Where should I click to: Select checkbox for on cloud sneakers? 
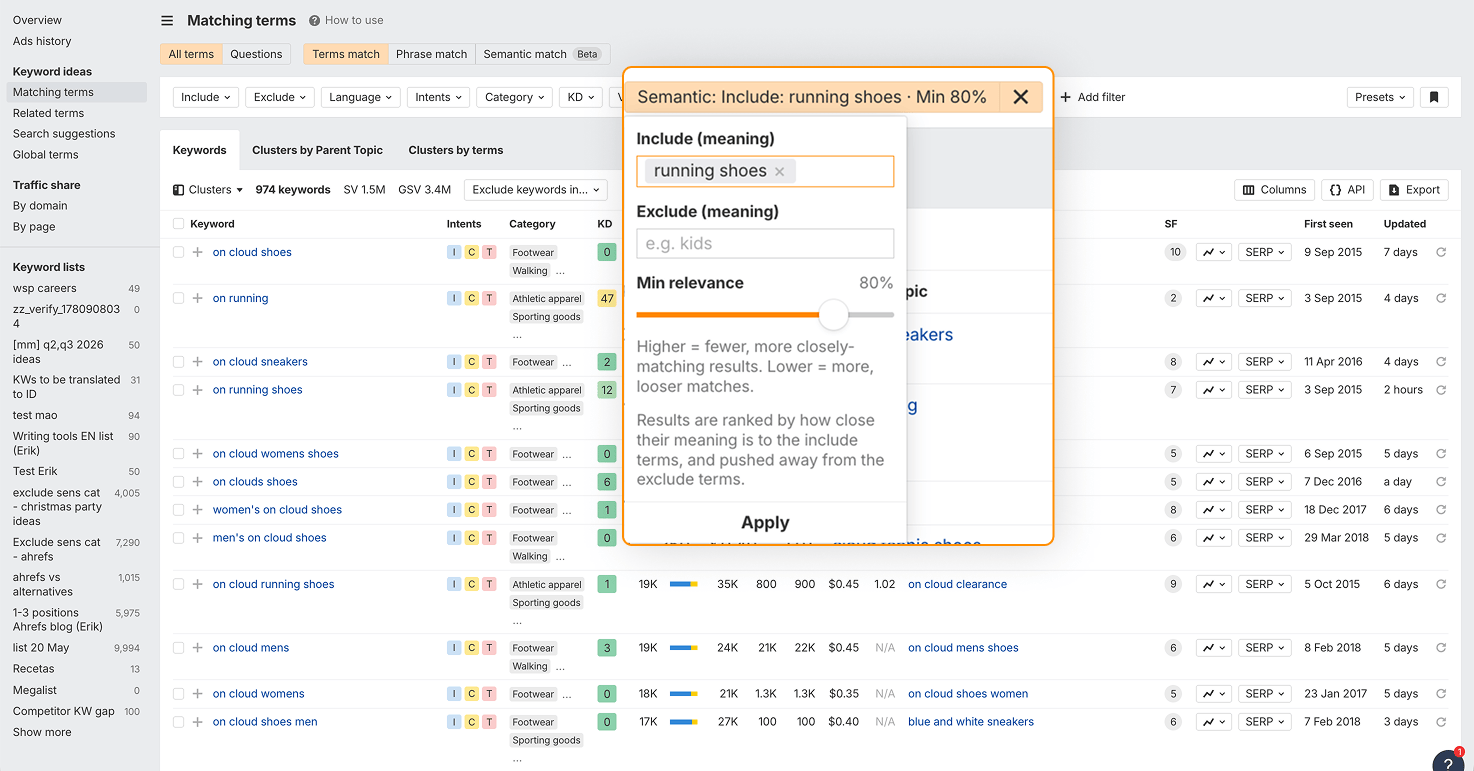tap(178, 362)
